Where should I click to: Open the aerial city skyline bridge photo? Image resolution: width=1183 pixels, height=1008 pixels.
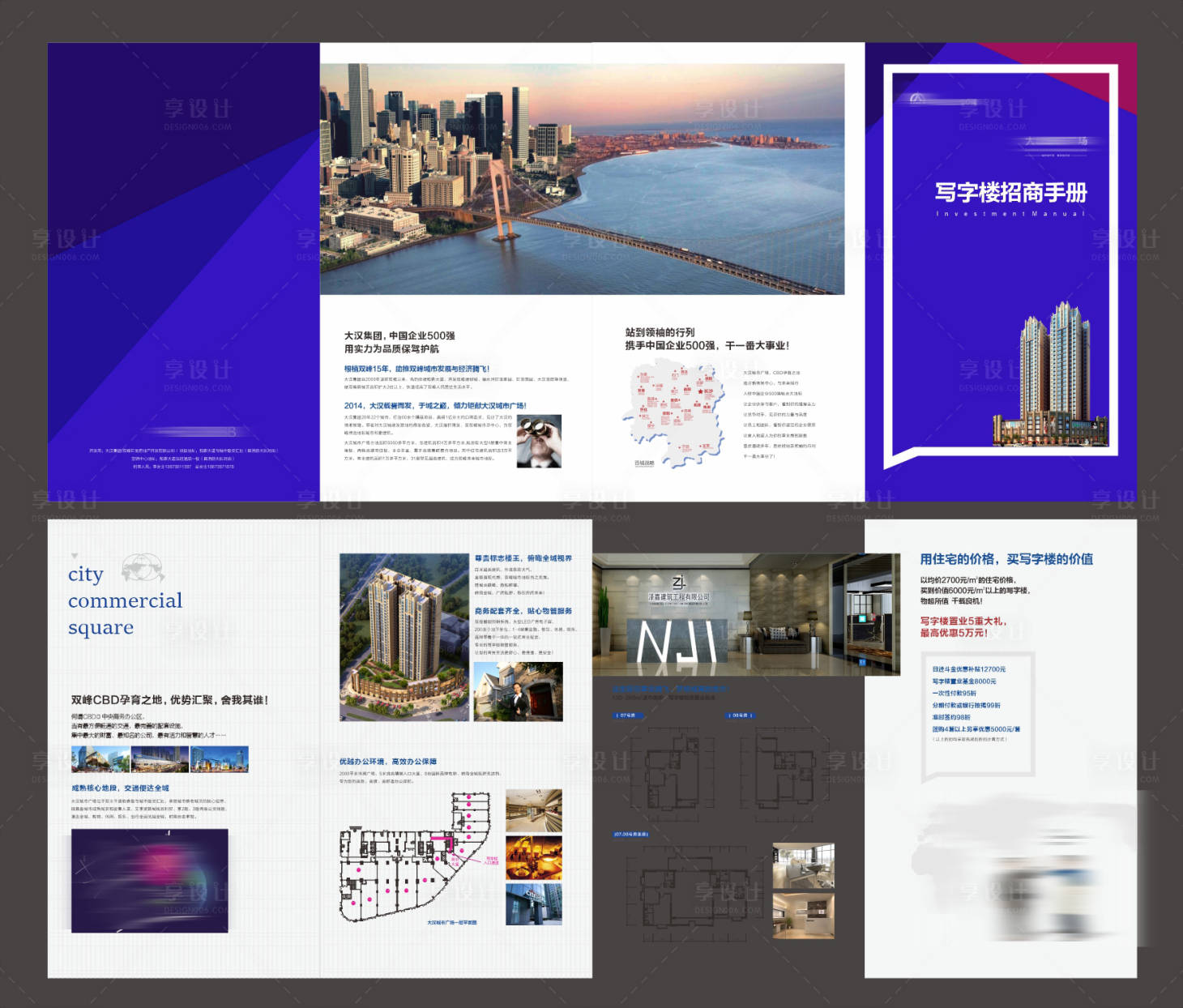pos(582,179)
